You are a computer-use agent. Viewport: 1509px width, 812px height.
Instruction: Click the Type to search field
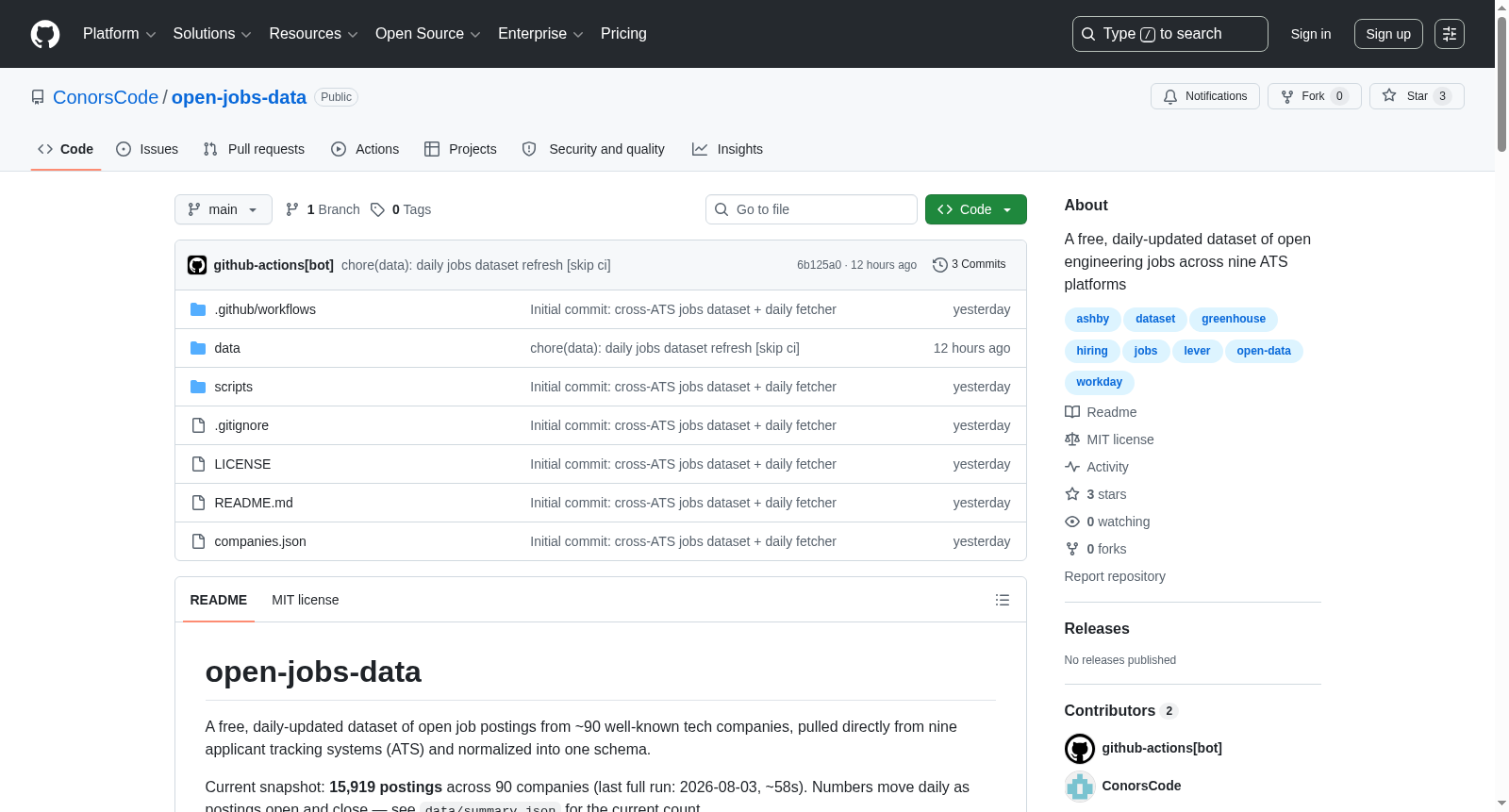pyautogui.click(x=1170, y=34)
